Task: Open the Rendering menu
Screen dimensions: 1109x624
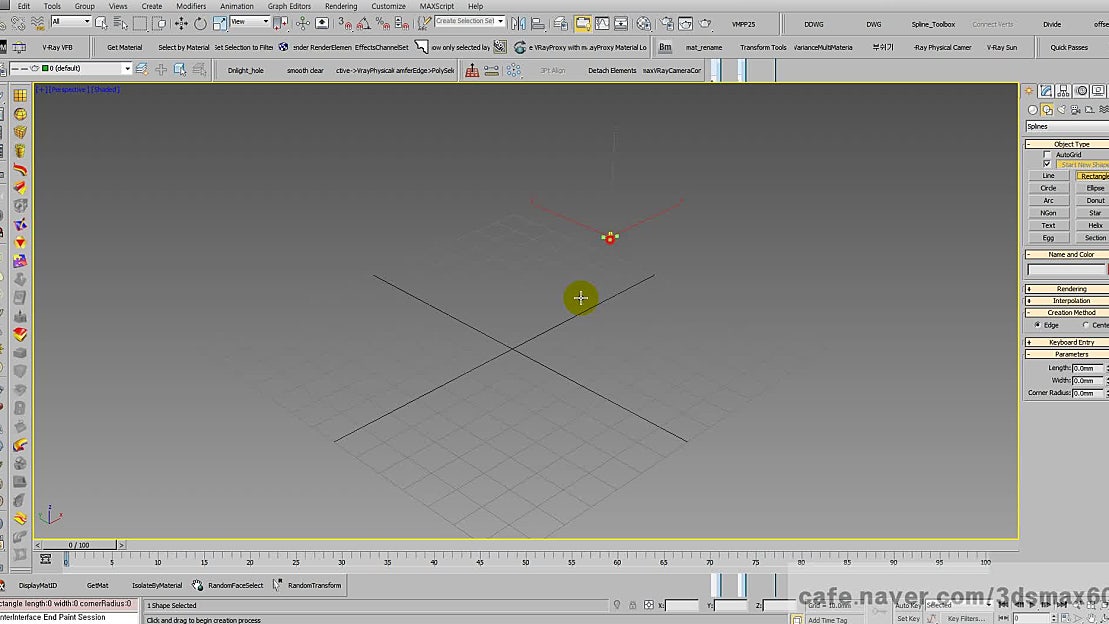Action: 341,6
